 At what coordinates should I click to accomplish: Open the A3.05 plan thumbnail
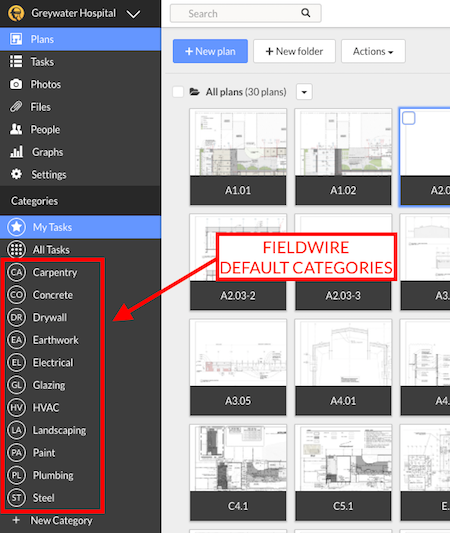238,367
